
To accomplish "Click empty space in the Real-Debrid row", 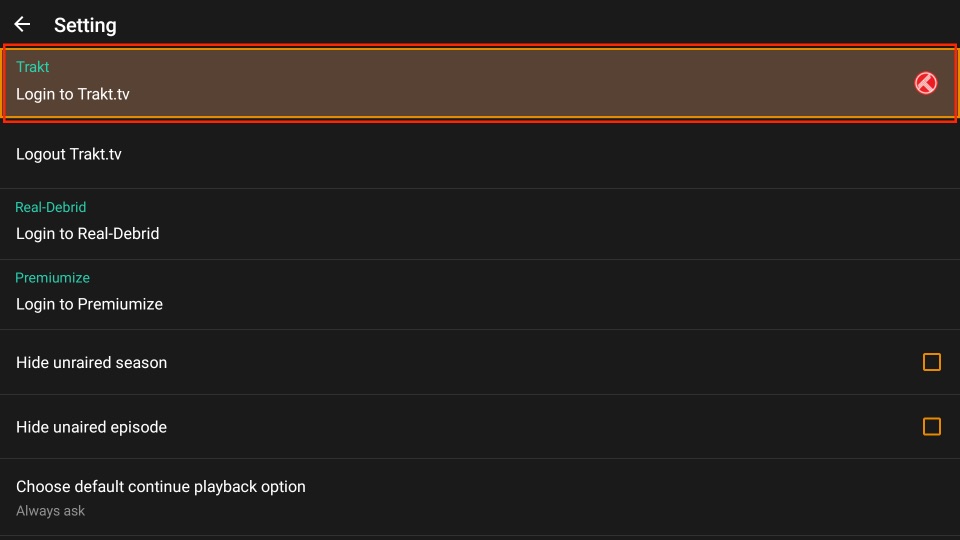I will 500,224.
